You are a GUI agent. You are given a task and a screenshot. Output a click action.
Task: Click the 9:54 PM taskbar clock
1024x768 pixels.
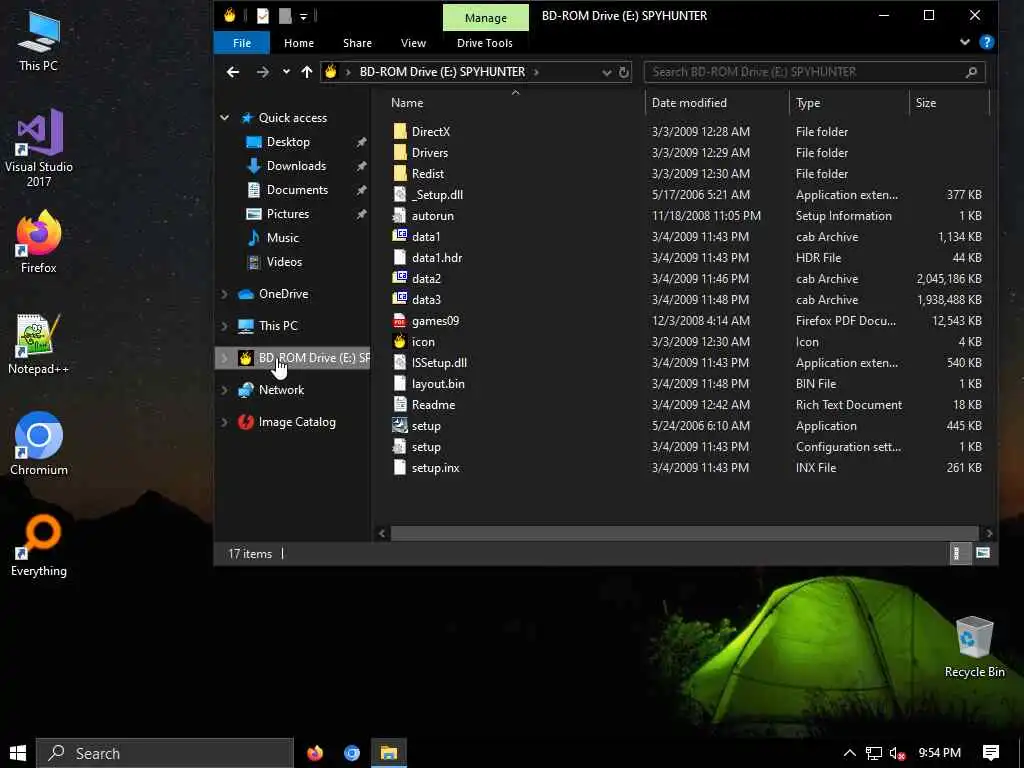(x=939, y=753)
